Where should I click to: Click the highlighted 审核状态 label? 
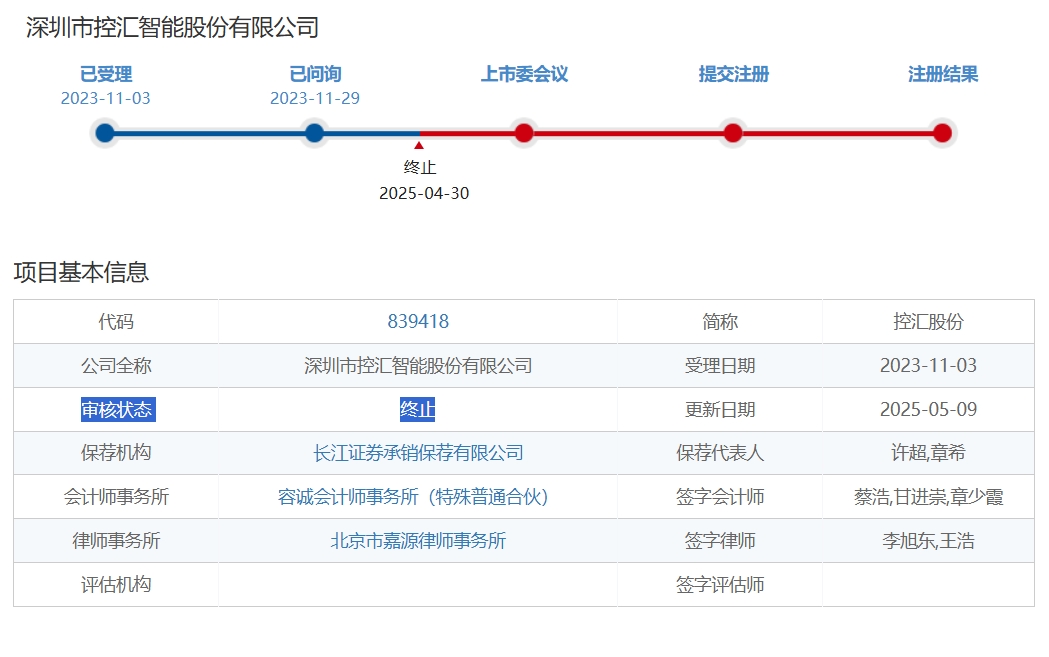pos(118,409)
